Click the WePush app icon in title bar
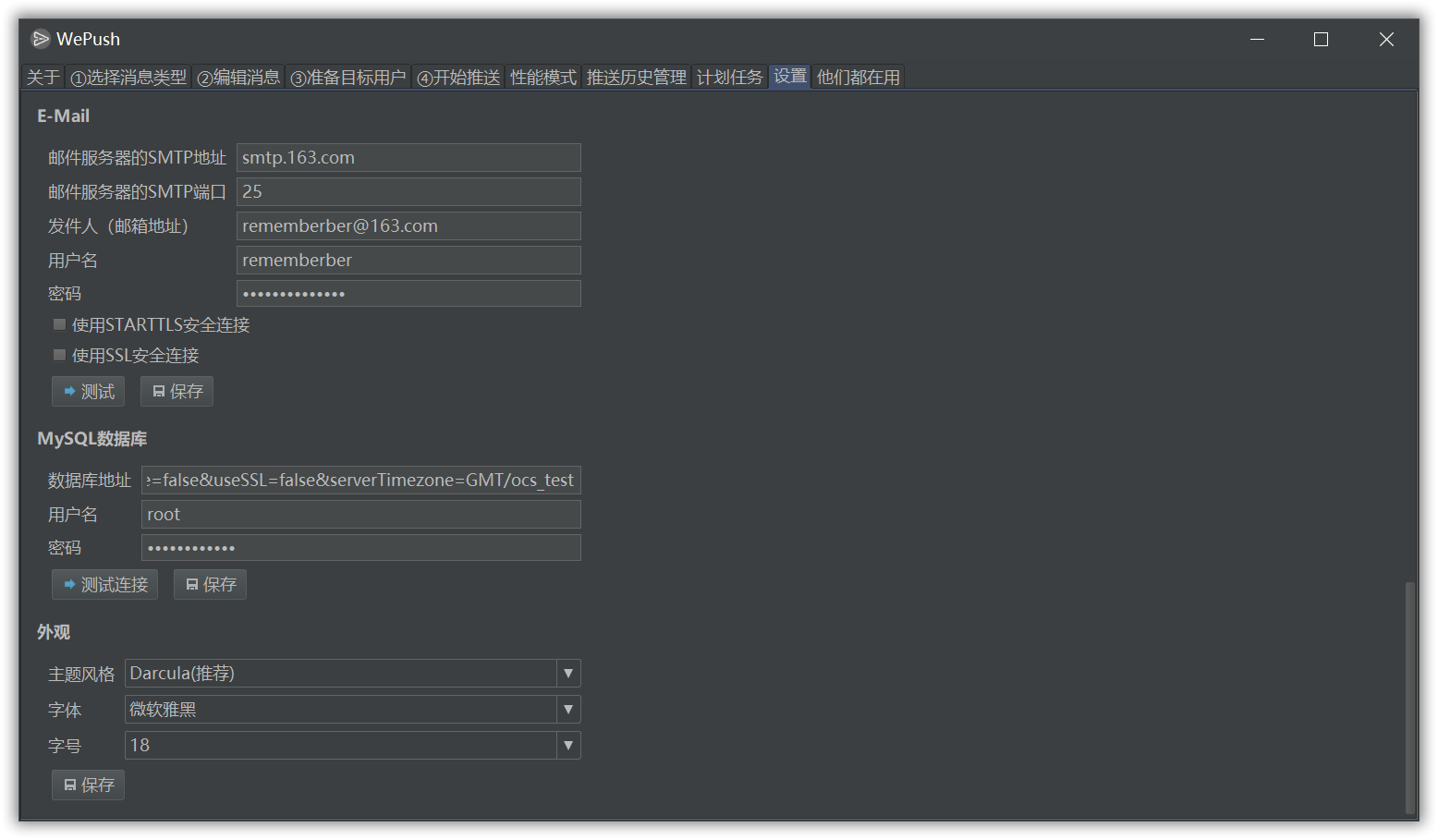The image size is (1438, 840). click(x=41, y=39)
